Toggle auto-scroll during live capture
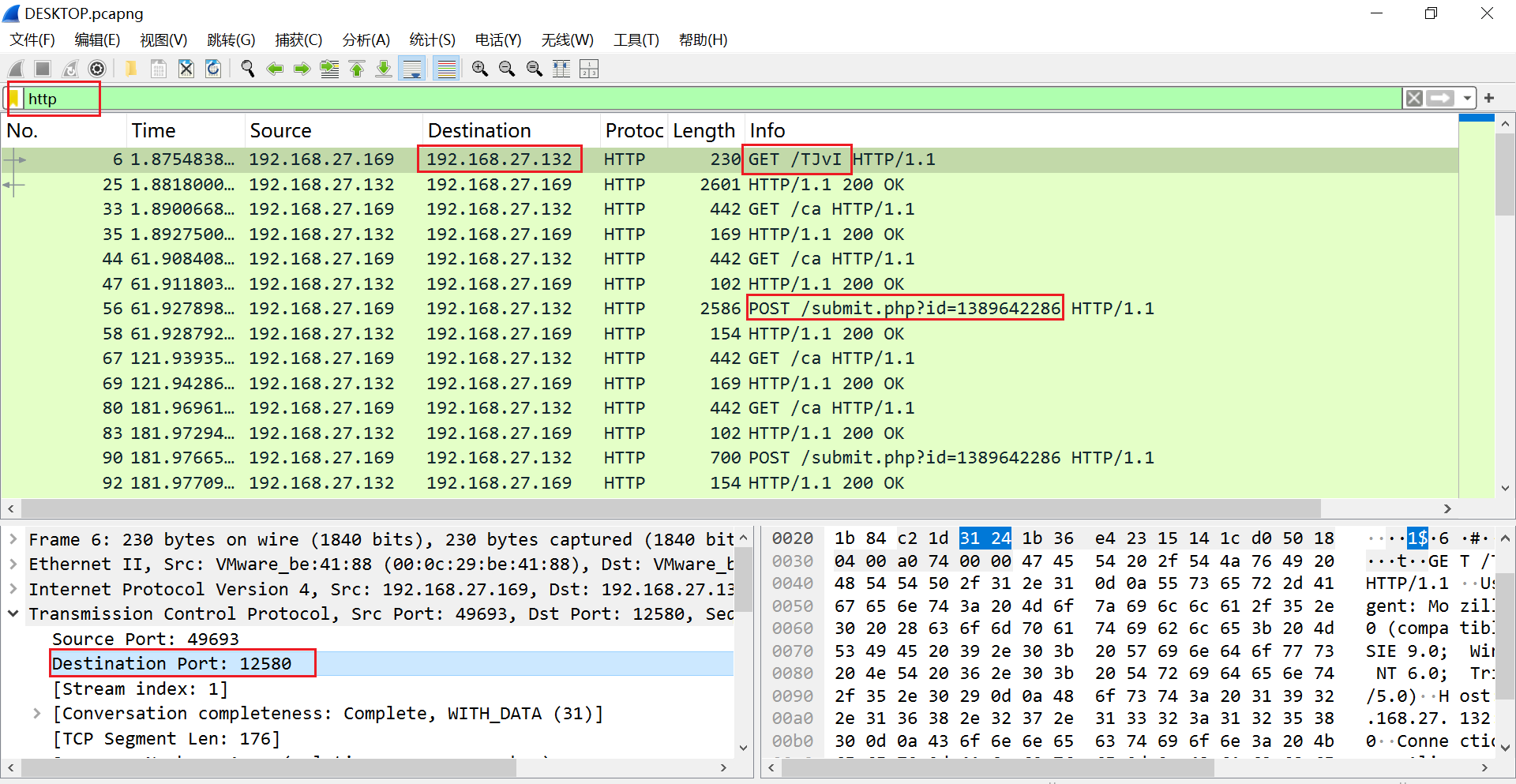 [x=412, y=69]
